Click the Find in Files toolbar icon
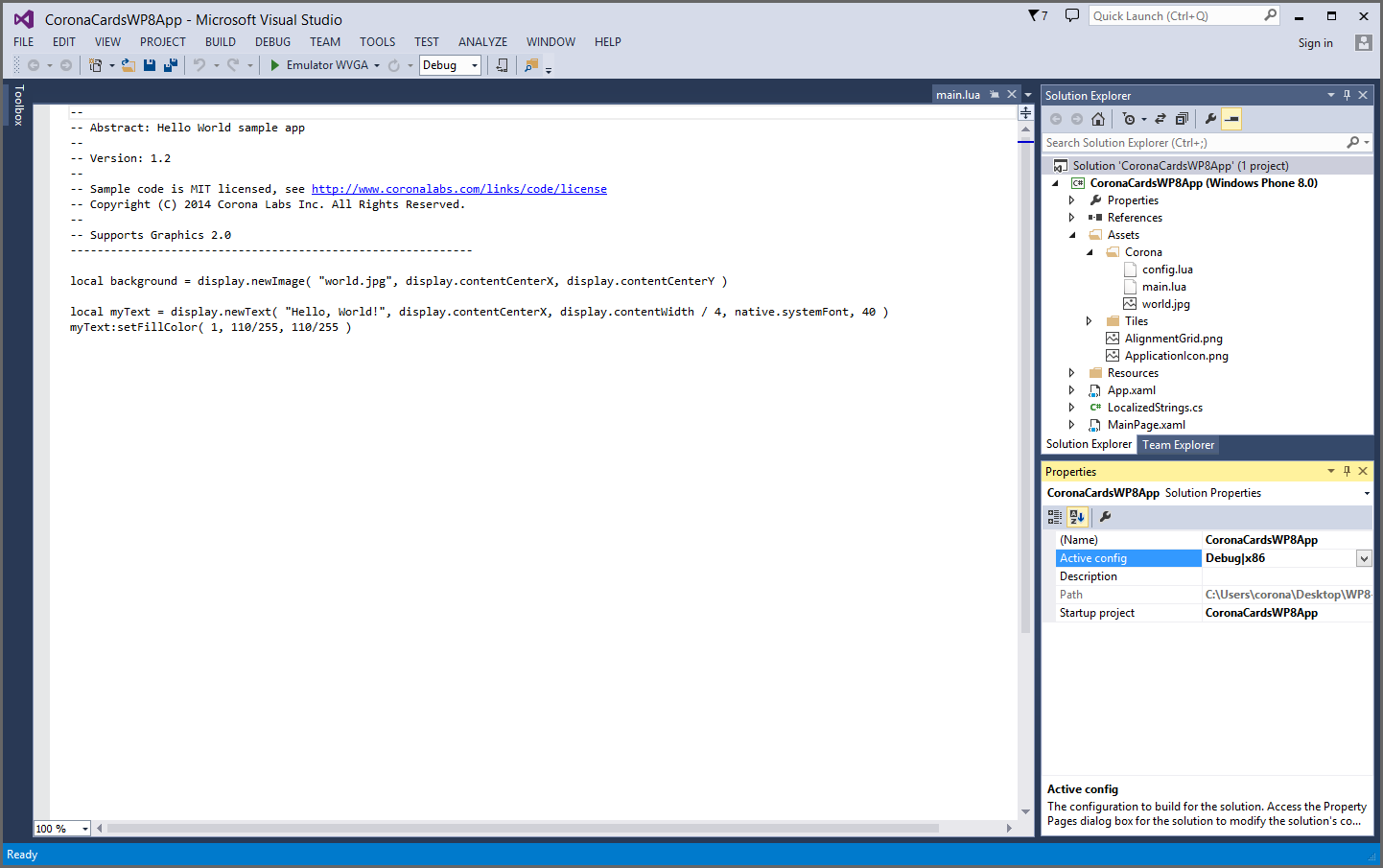The height and width of the screenshot is (868, 1383). (x=531, y=65)
